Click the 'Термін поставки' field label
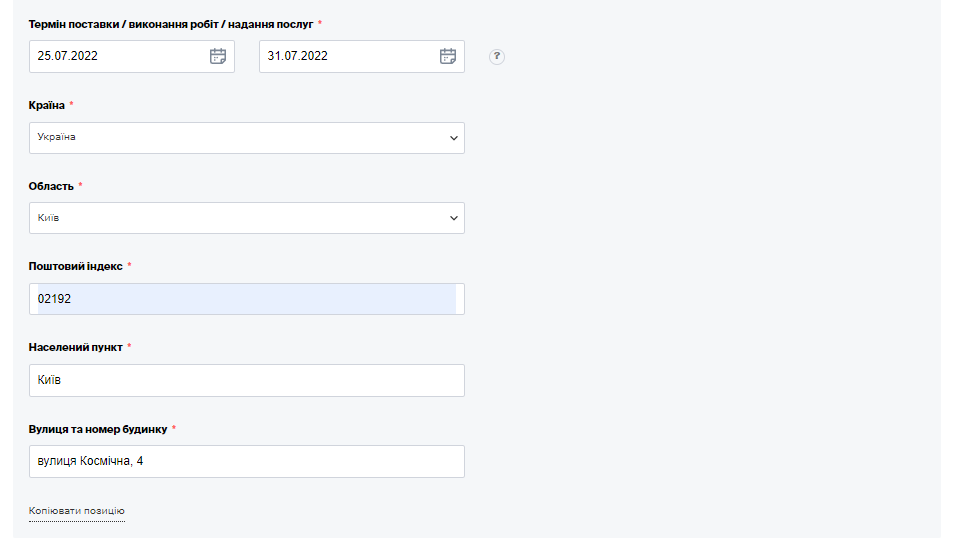The width and height of the screenshot is (954, 541). pos(170,23)
